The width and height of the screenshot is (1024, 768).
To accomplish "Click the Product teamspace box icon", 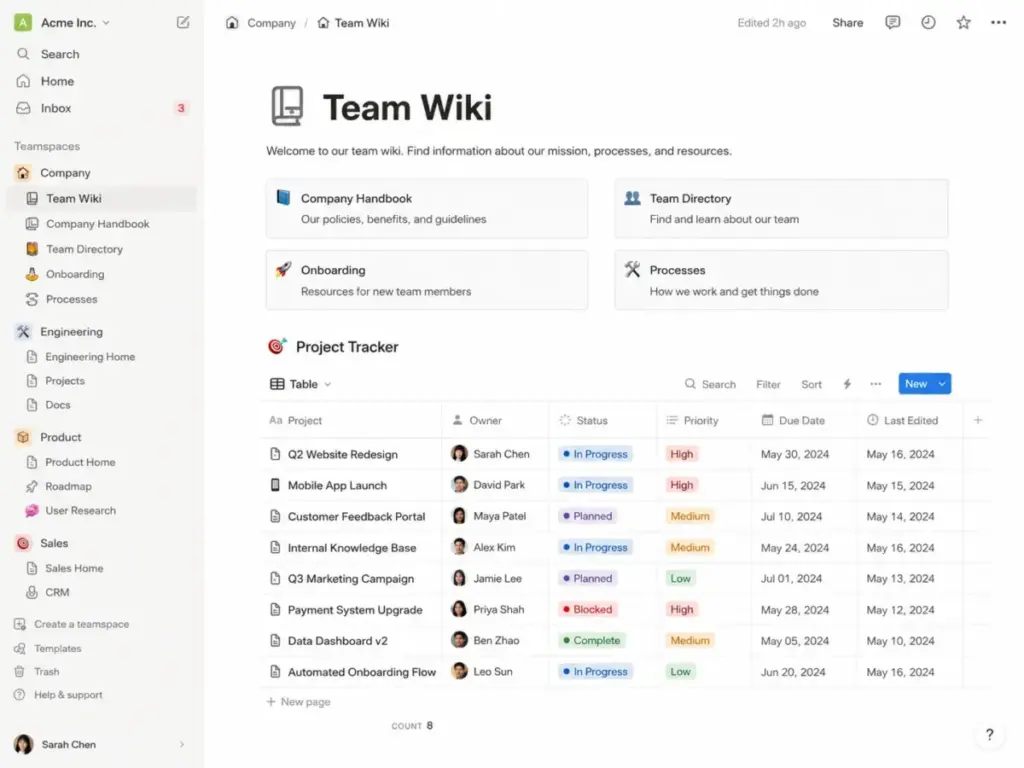I will pyautogui.click(x=23, y=437).
